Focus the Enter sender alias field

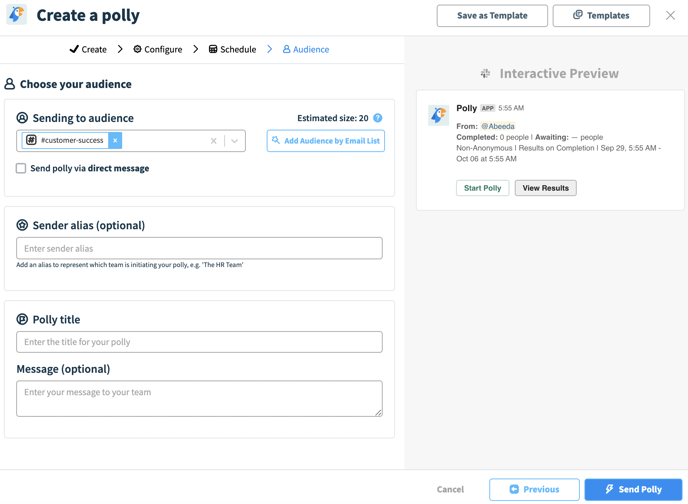[199, 248]
